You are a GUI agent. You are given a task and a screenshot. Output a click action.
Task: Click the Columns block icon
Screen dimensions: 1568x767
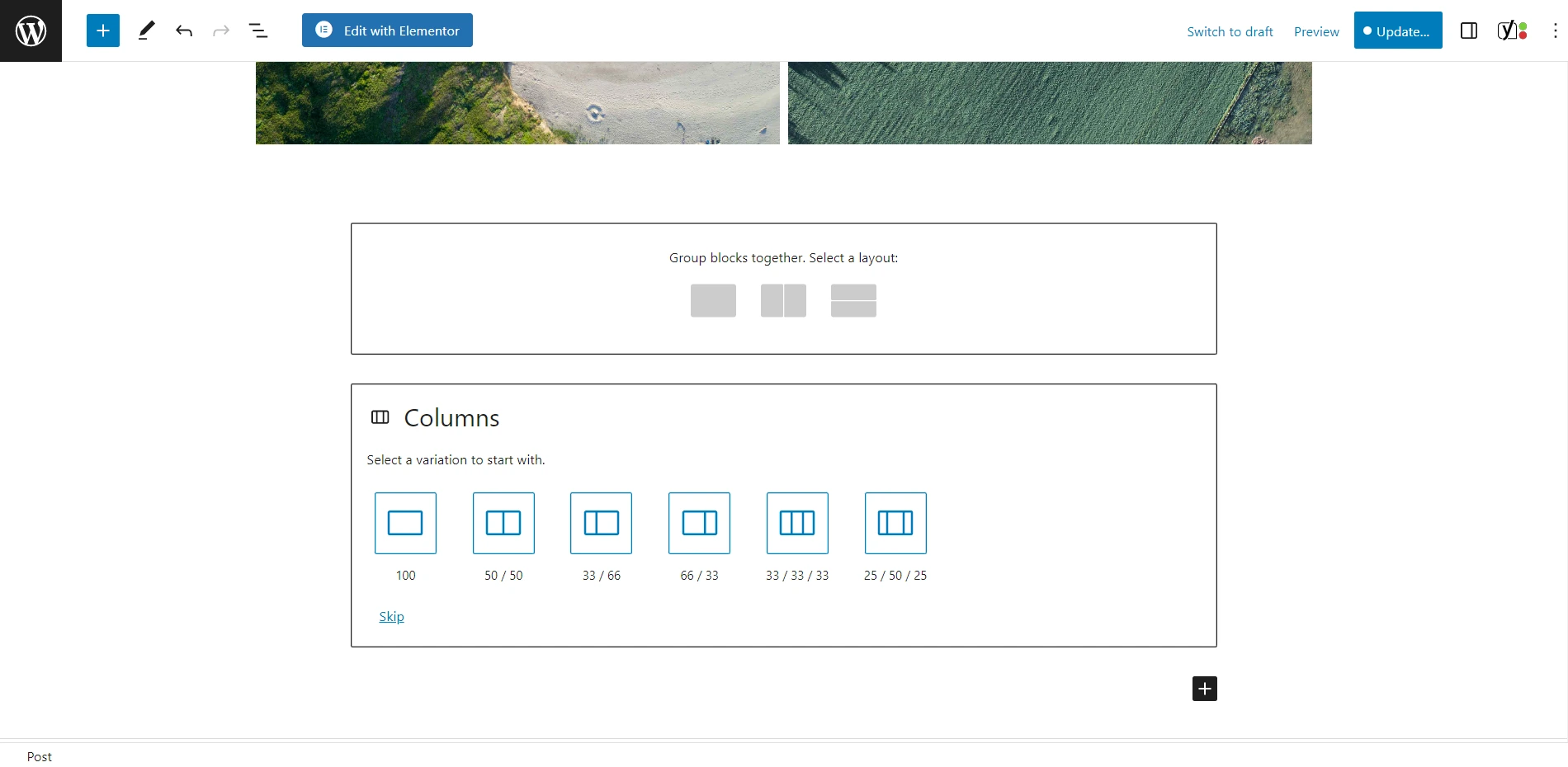380,417
